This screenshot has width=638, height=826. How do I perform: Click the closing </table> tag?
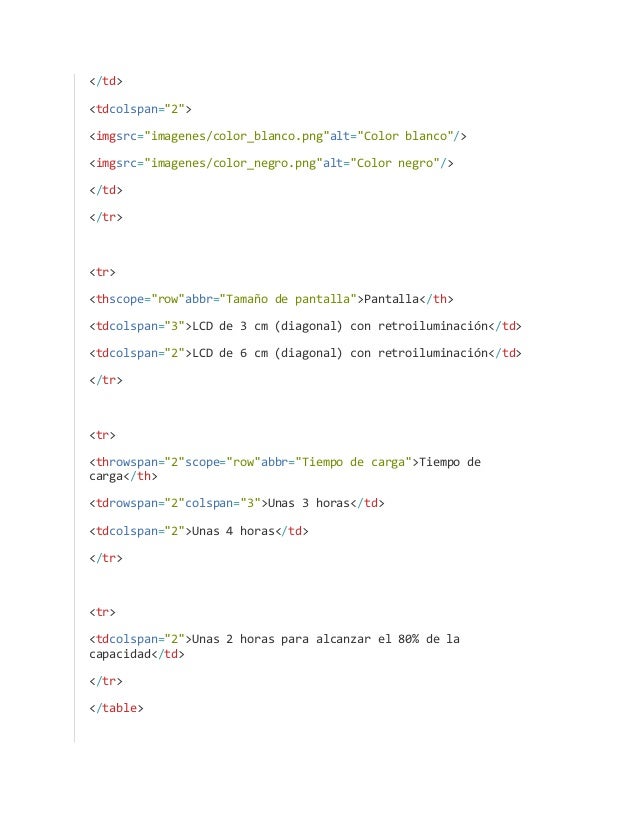click(x=116, y=708)
